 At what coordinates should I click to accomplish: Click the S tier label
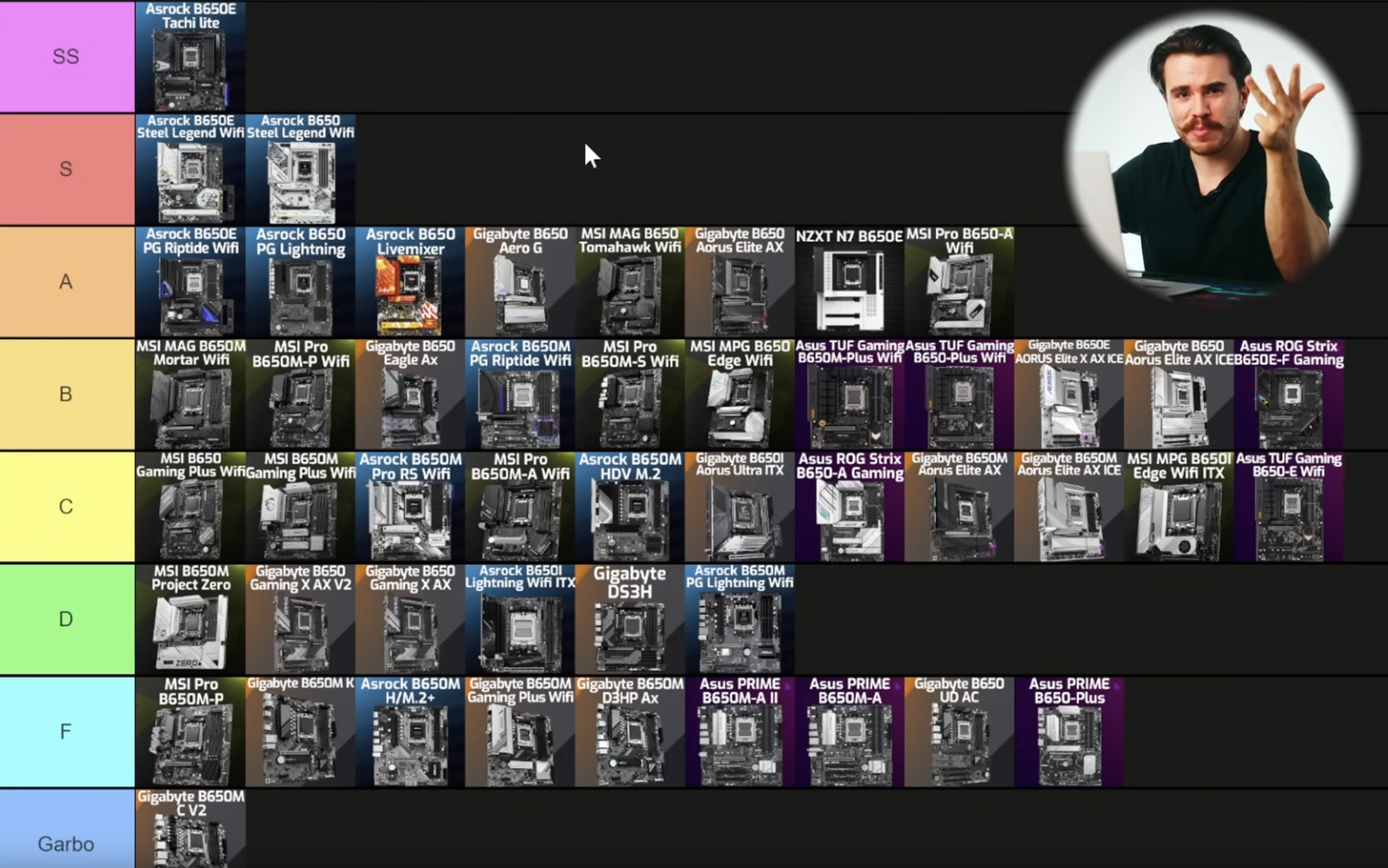click(x=67, y=169)
